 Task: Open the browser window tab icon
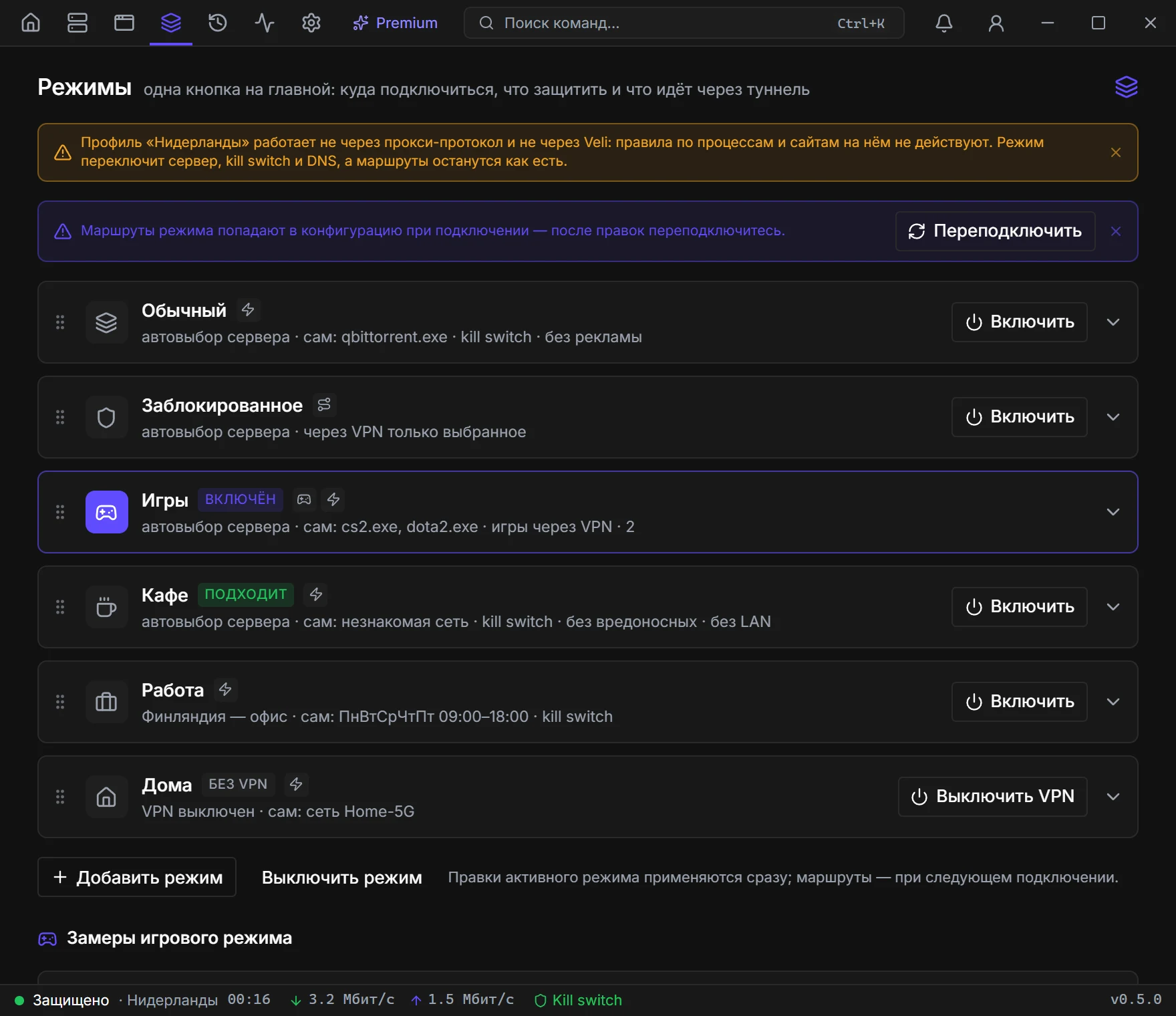pos(124,23)
